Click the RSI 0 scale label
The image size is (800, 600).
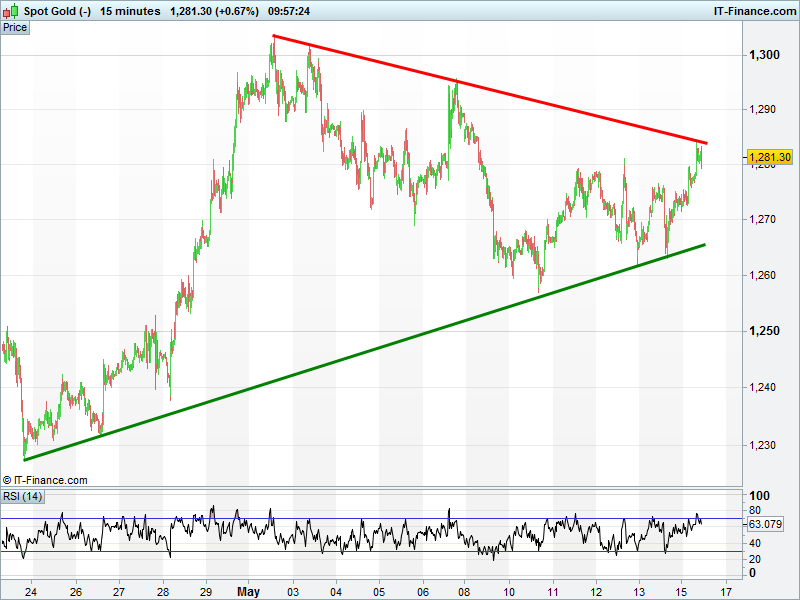point(752,573)
